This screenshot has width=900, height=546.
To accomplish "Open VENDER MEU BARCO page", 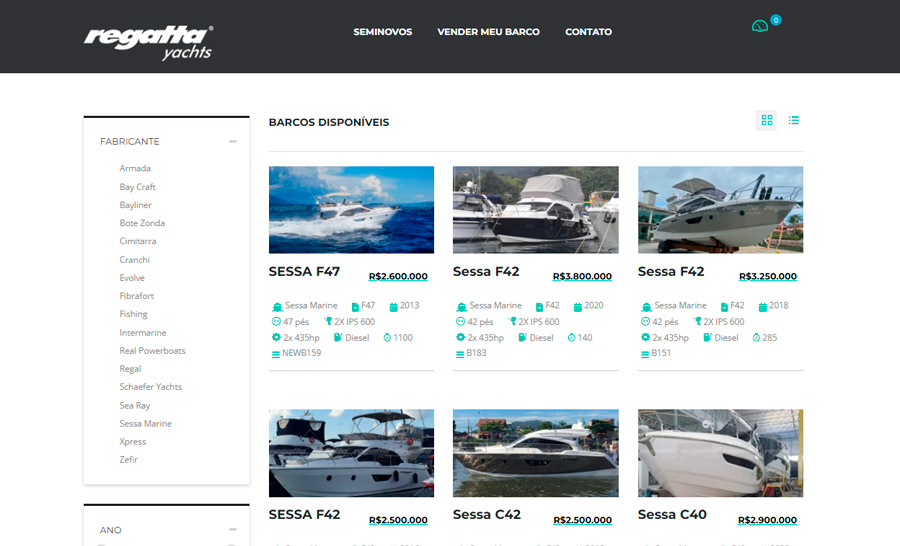I will click(488, 32).
